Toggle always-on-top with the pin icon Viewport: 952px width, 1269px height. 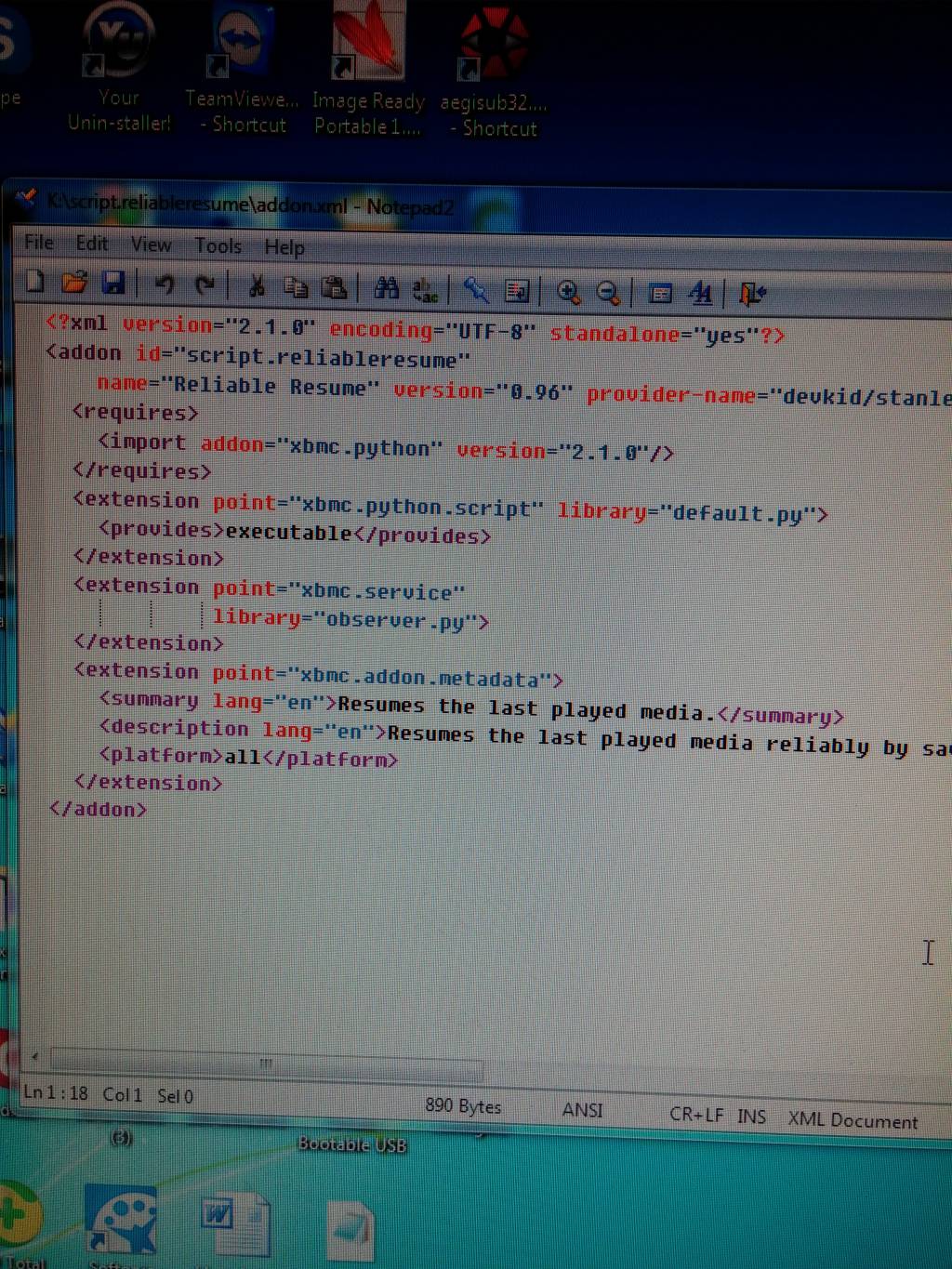pyautogui.click(x=476, y=291)
